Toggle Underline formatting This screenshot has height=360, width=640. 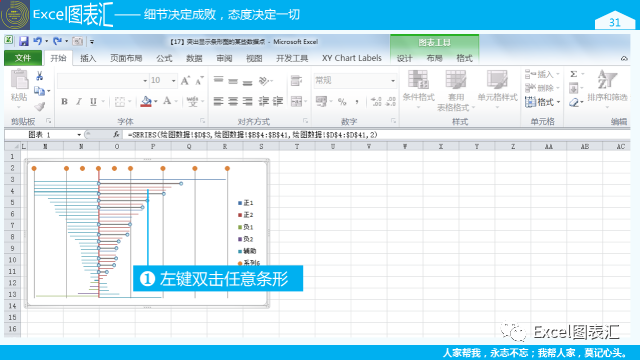point(93,102)
